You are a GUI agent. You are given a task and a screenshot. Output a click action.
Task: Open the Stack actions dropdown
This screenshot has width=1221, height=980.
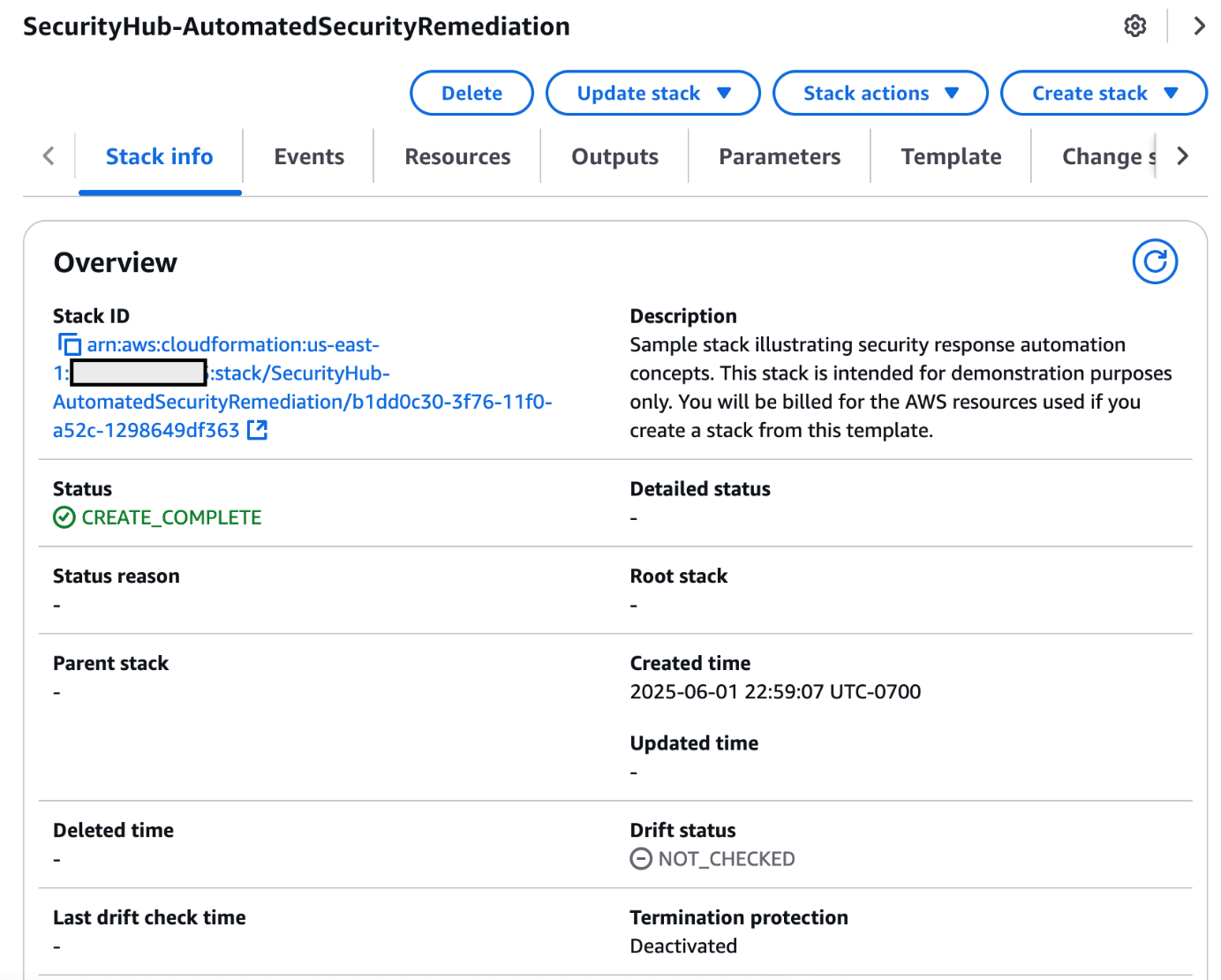click(879, 93)
